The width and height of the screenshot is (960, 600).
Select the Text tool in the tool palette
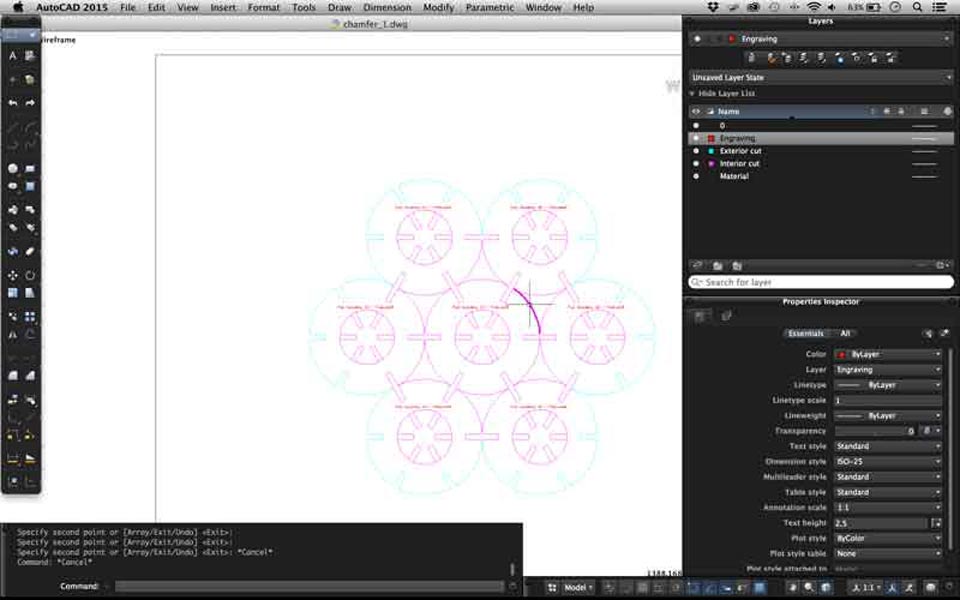(x=13, y=56)
